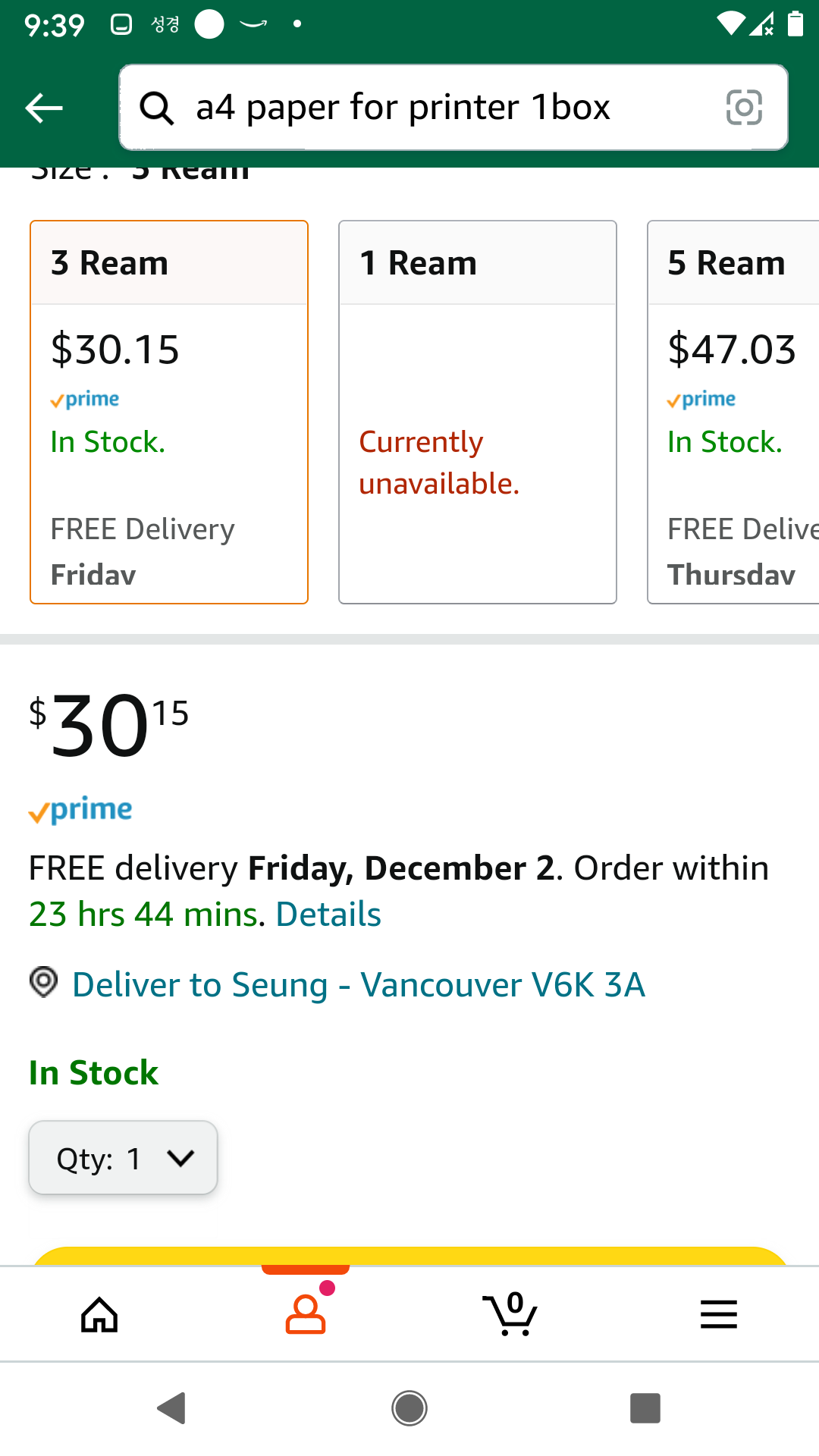
Task: Open the account profile tab
Action: [306, 1314]
